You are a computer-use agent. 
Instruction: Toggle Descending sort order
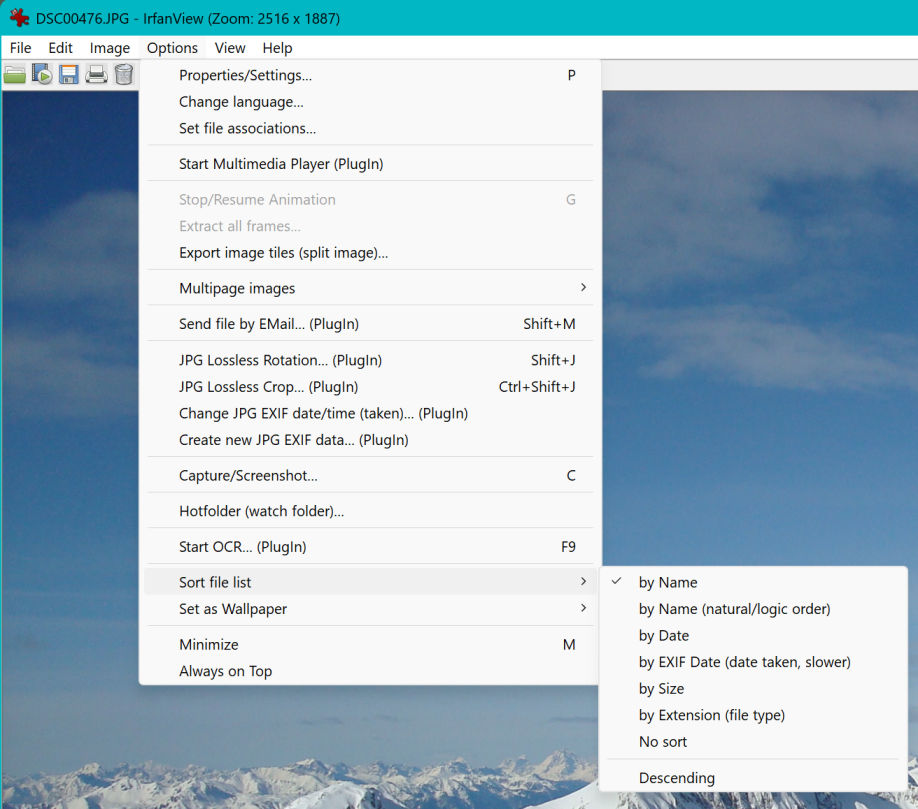[677, 778]
